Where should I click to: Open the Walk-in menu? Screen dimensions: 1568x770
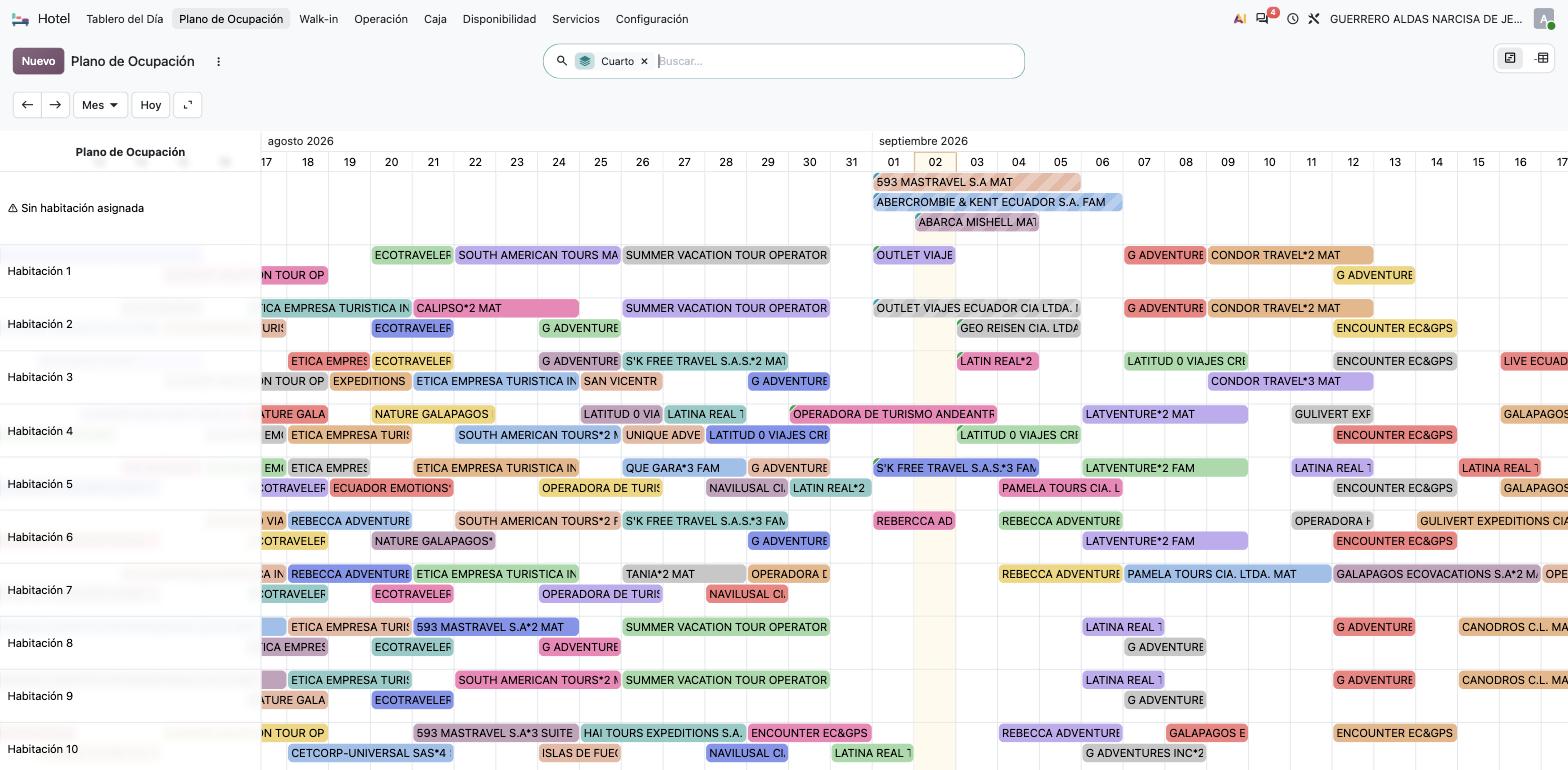coord(319,19)
